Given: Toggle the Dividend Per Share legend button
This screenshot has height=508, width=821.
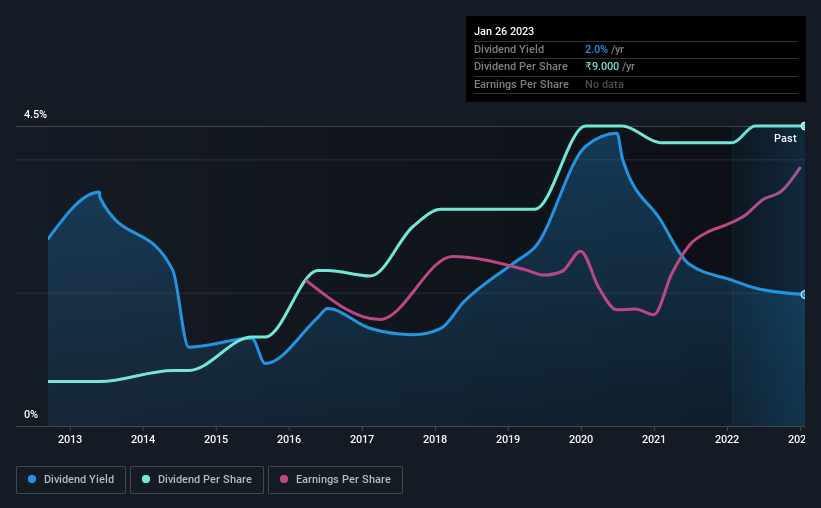Looking at the screenshot, I should coord(197,480).
